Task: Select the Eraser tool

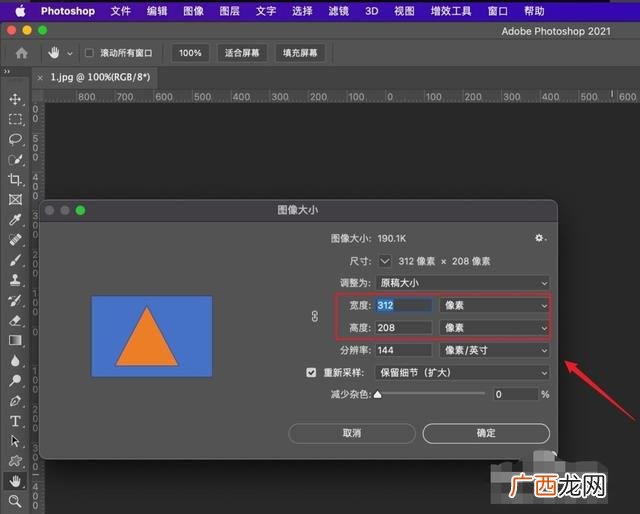Action: [16, 320]
